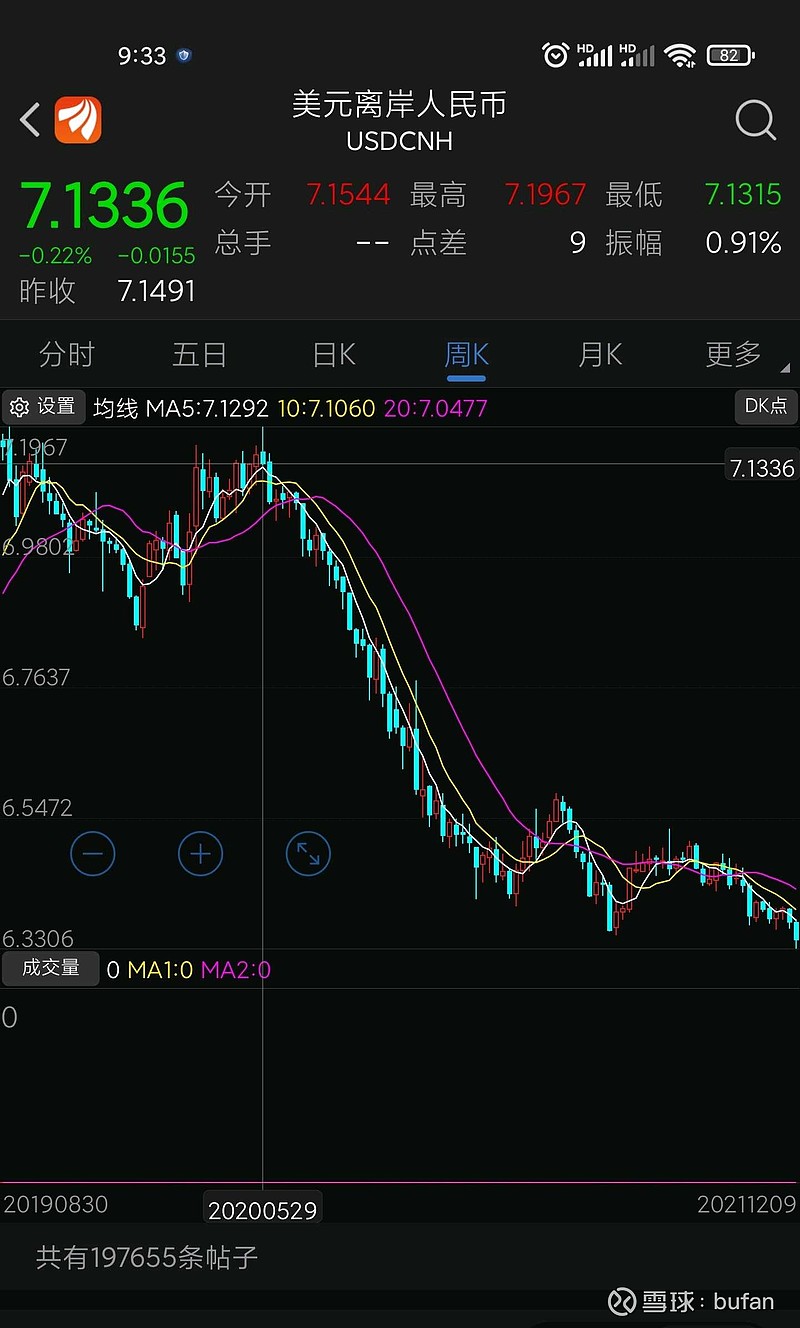800x1328 pixels.
Task: Enable DK点 indicator
Action: click(x=765, y=407)
